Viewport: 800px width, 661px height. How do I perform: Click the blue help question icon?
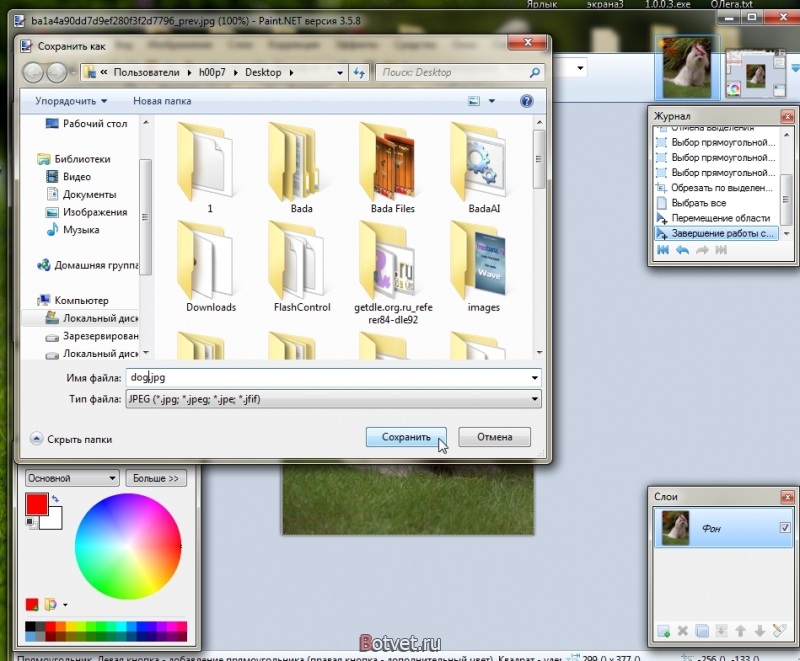click(527, 101)
